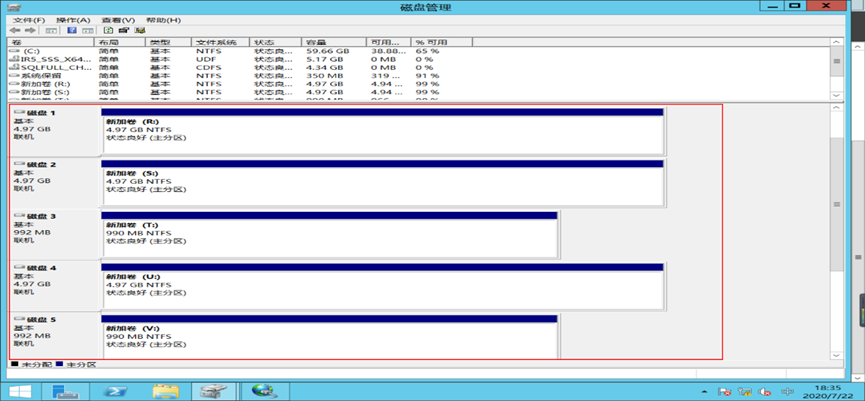Screen dimensions: 865x401
Task: Click the last toolbar icon with the yellow badge
Action: coord(140,30)
